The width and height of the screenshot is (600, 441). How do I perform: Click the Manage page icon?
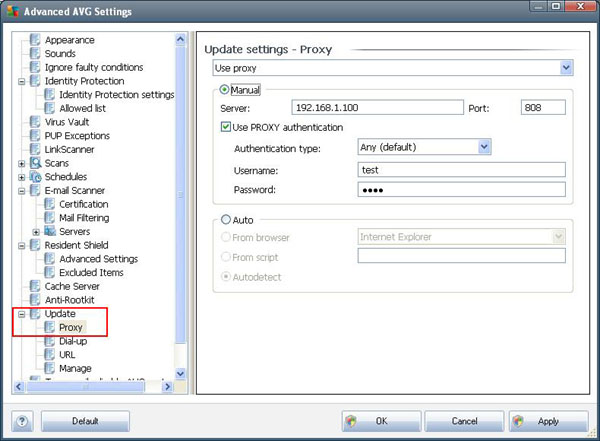coord(49,368)
